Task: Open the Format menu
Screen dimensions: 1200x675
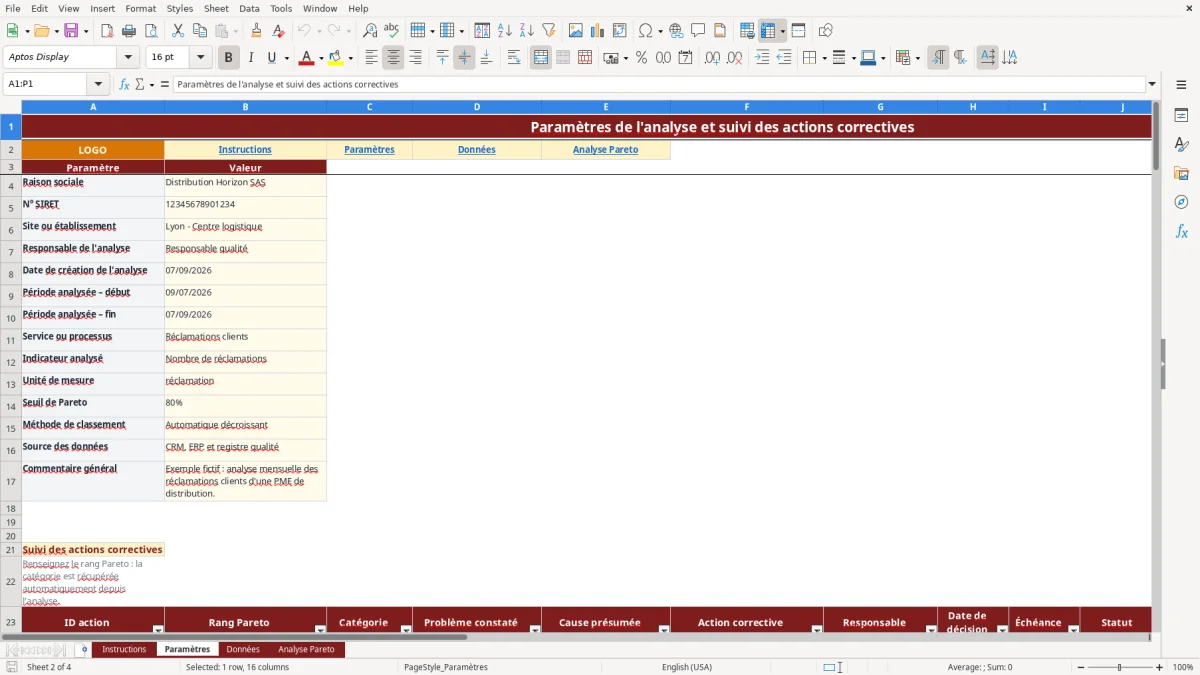Action: coord(140,8)
